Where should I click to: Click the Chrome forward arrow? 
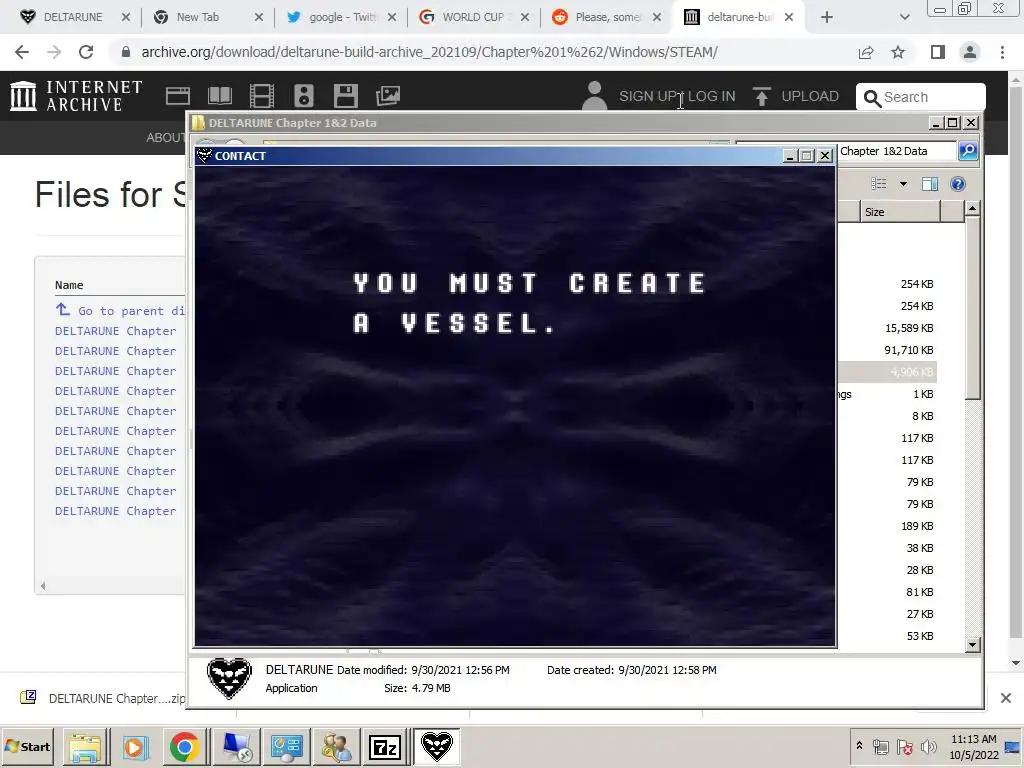54,52
